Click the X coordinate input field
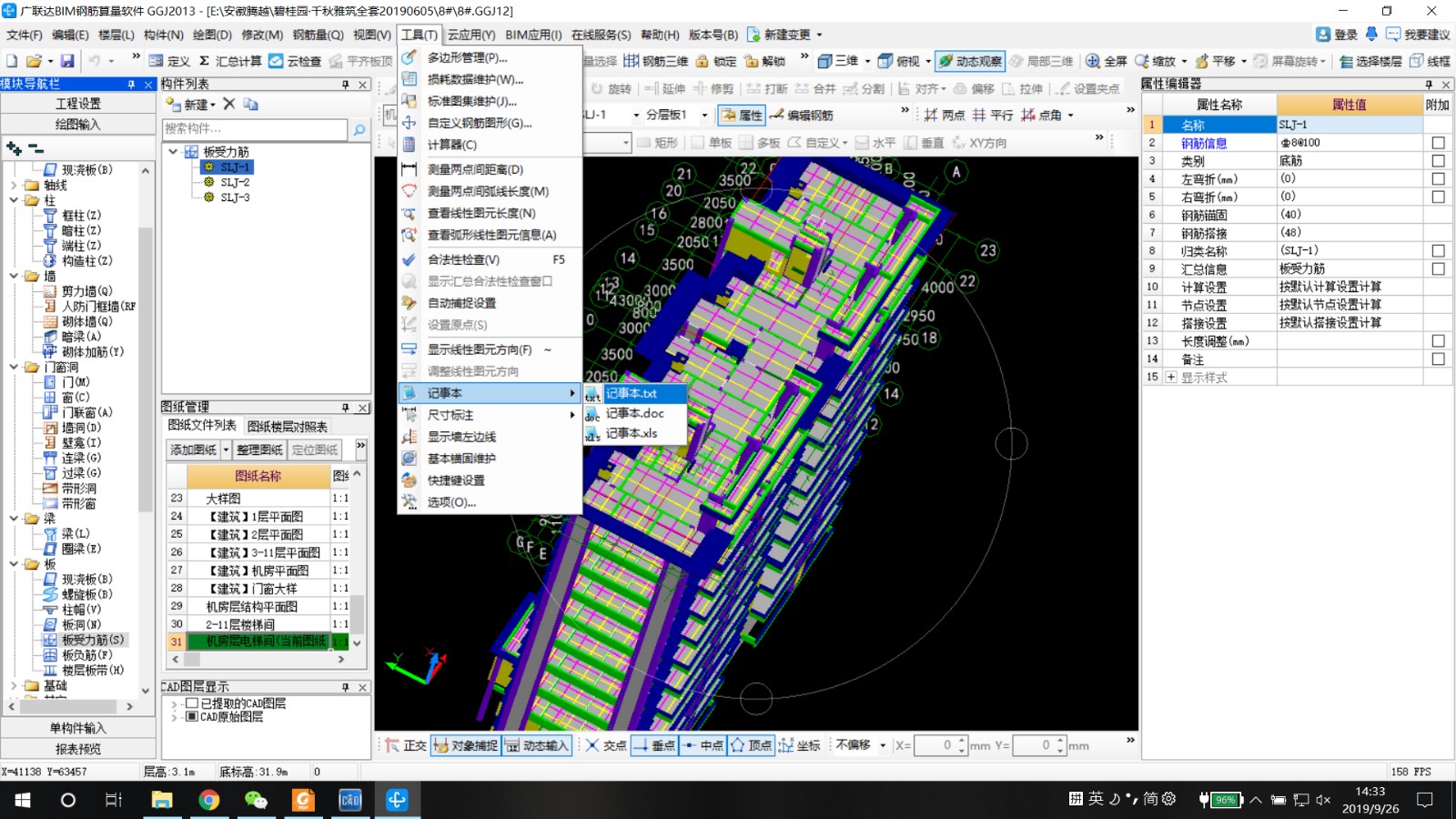 point(935,745)
